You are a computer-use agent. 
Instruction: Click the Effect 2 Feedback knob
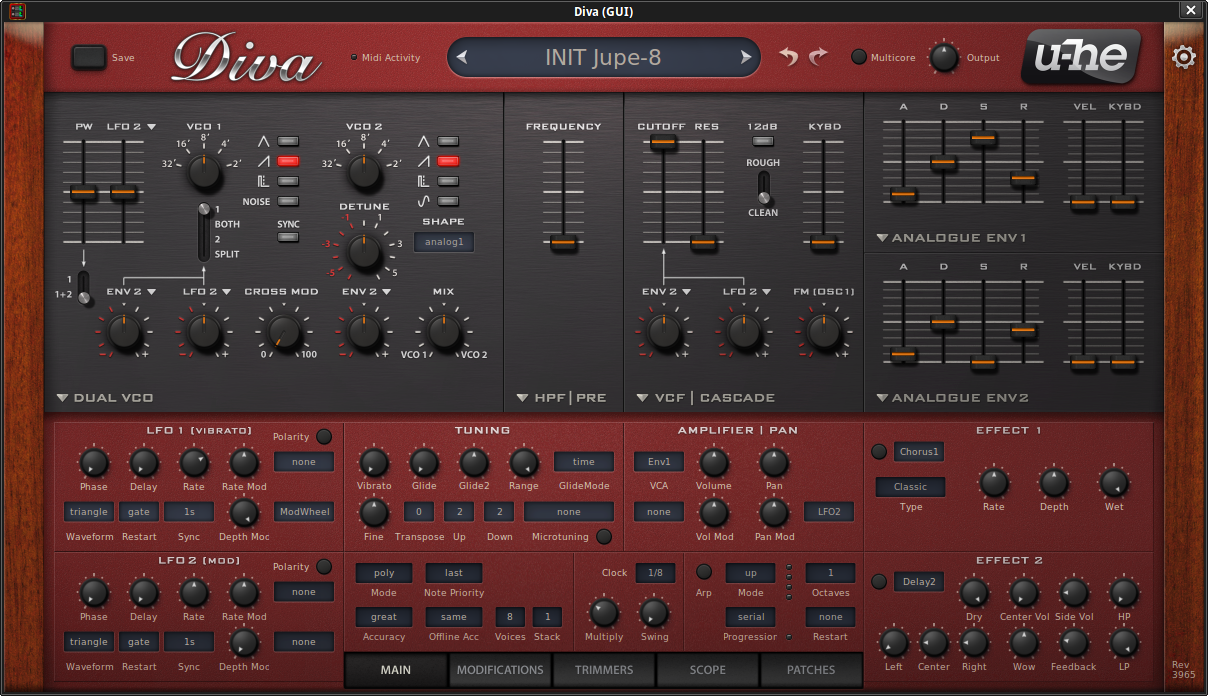1074,643
